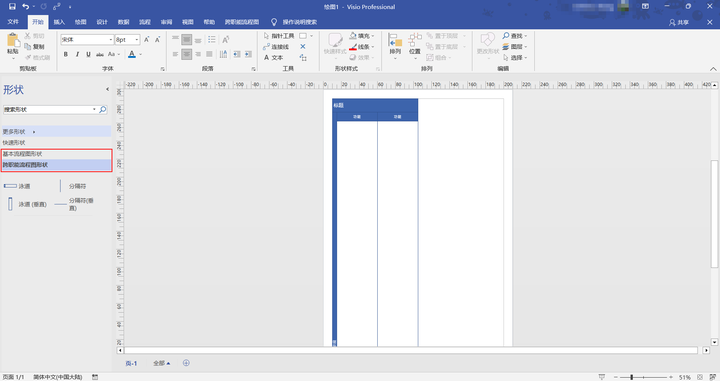720x381 pixels.
Task: Click the decrease indent icon
Action: coord(236,54)
